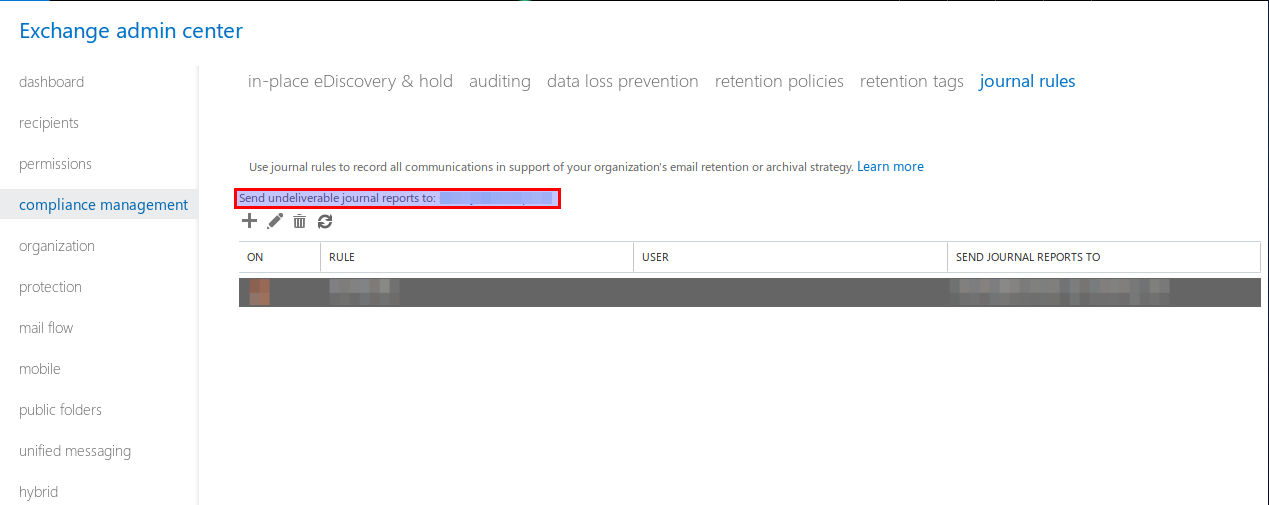The height and width of the screenshot is (505, 1269).
Task: Open the retention tags tab
Action: [x=912, y=82]
